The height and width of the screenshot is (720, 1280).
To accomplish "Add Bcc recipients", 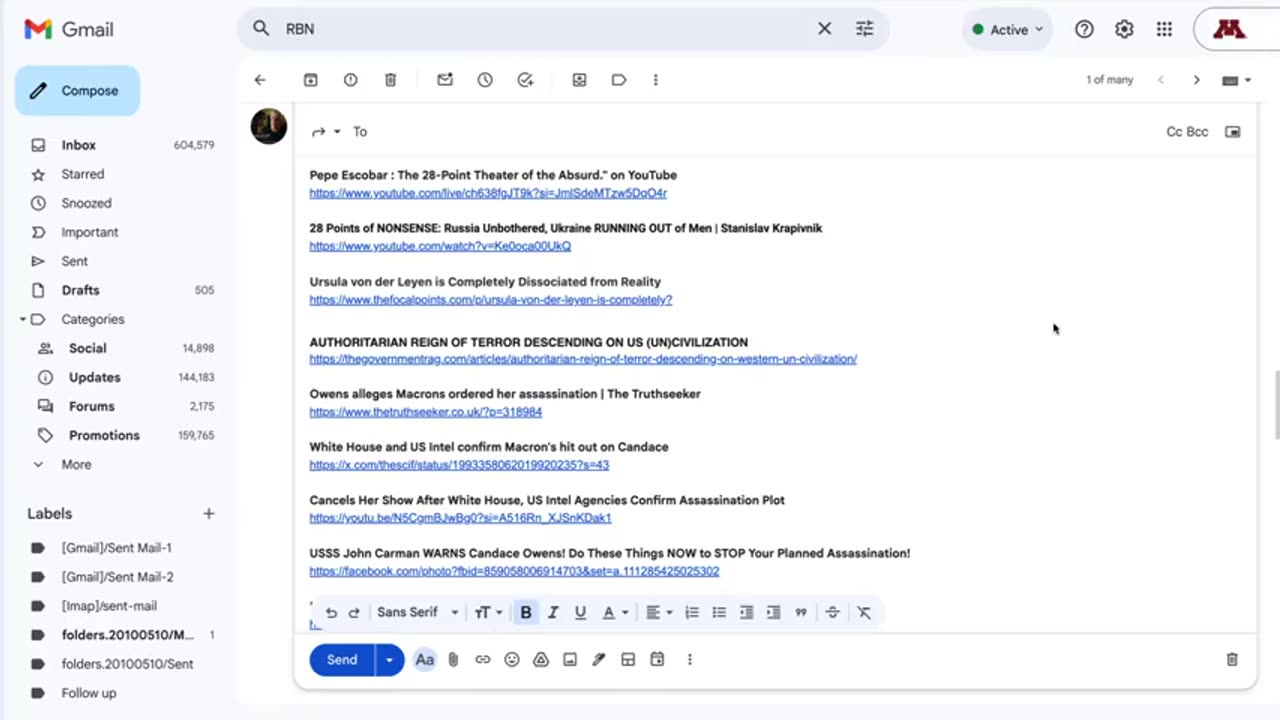I will point(1198,132).
